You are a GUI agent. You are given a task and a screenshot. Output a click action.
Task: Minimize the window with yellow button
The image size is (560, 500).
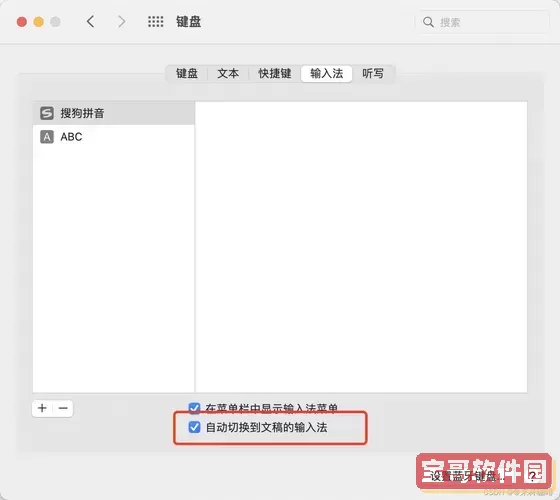[x=39, y=22]
